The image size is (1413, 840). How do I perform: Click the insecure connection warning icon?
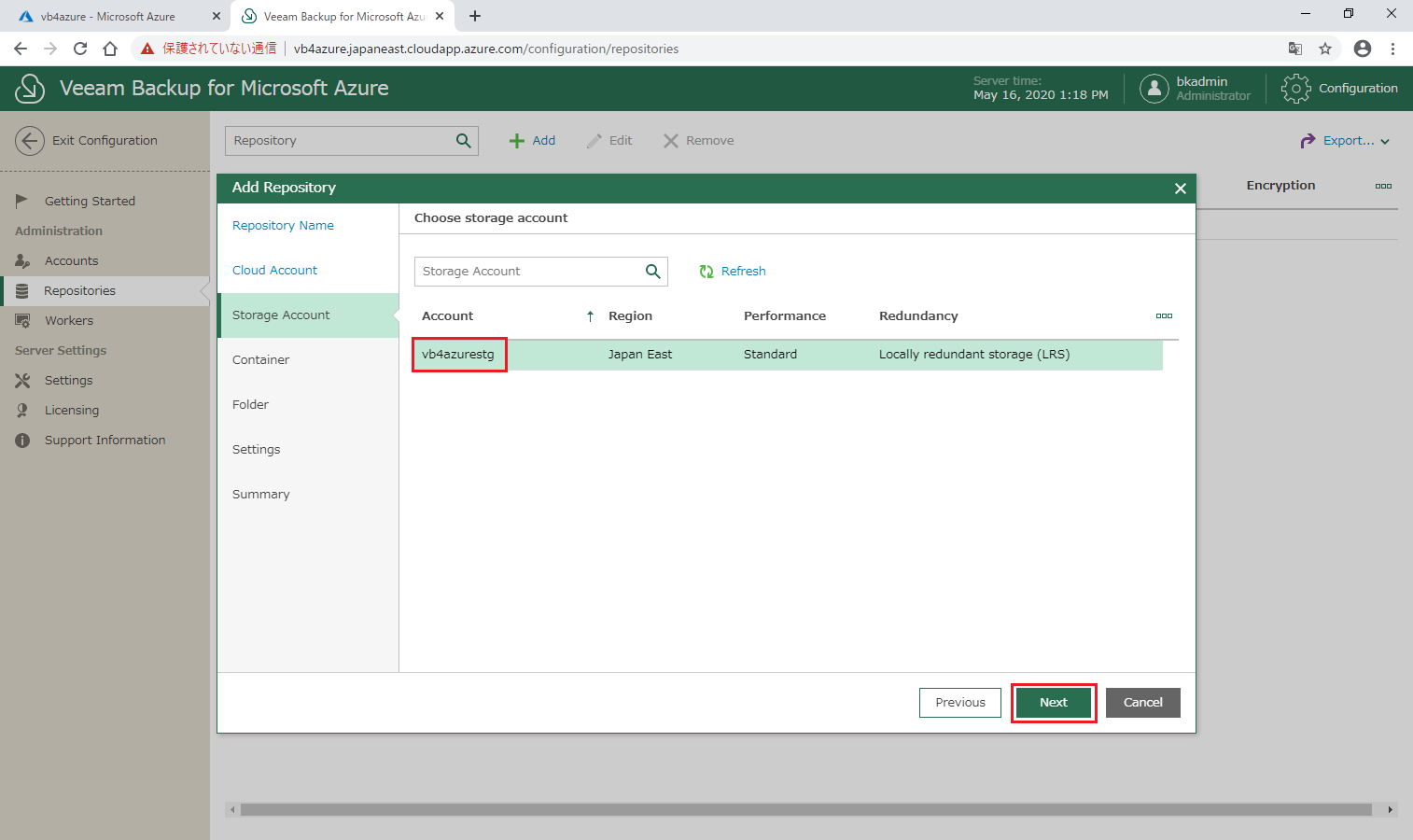click(x=147, y=49)
